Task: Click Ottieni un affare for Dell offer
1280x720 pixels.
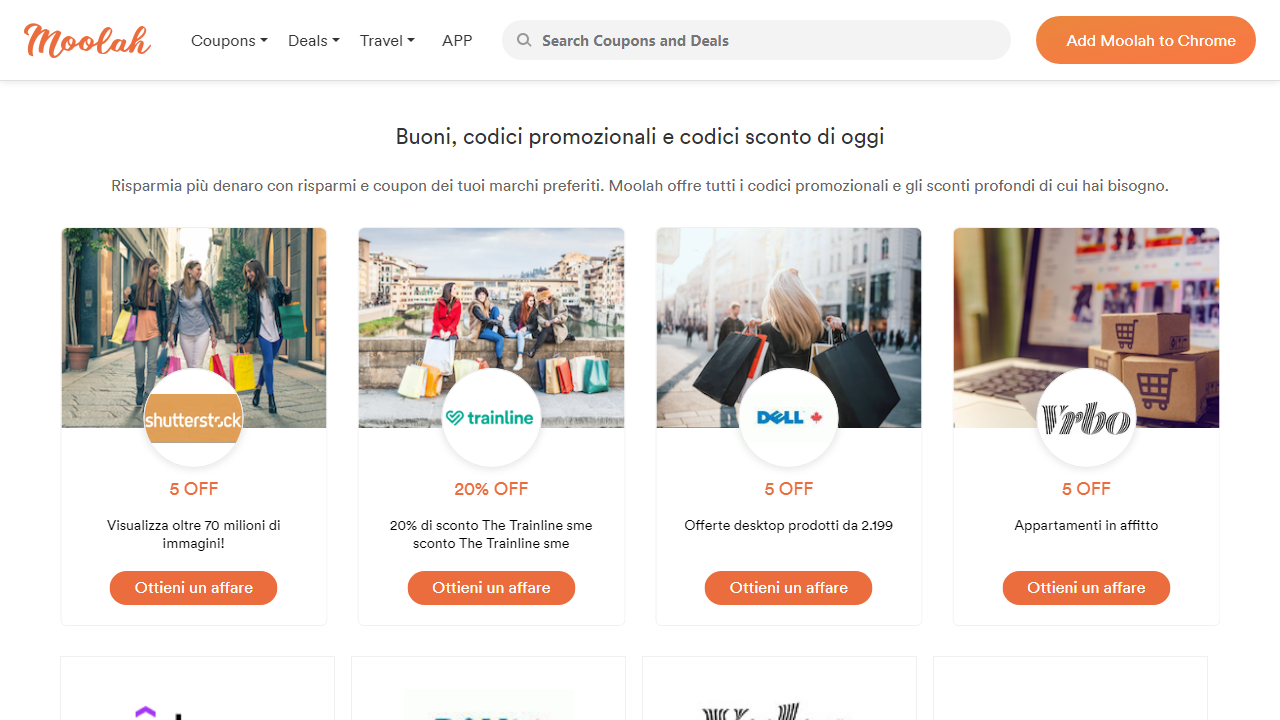Action: 788,588
